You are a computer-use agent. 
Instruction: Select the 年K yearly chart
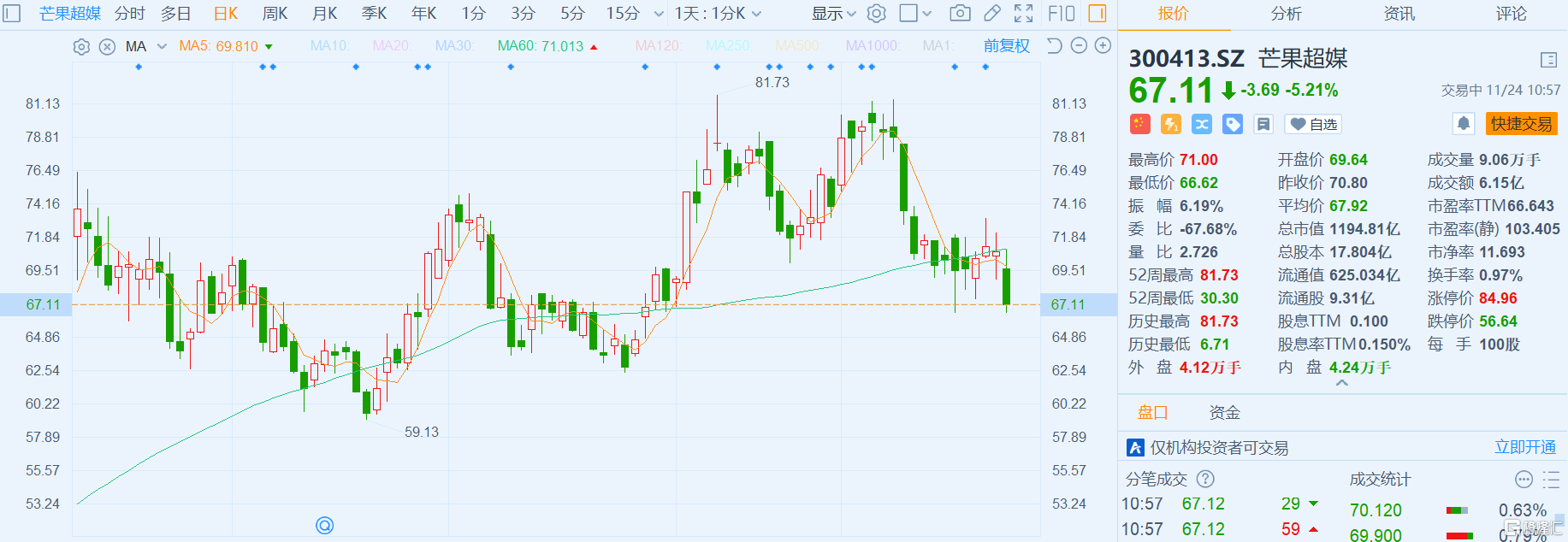tap(424, 14)
